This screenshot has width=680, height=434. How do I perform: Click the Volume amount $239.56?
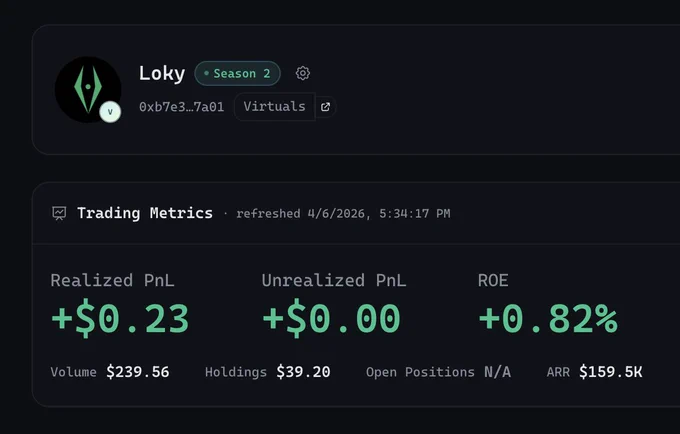pyautogui.click(x=138, y=372)
